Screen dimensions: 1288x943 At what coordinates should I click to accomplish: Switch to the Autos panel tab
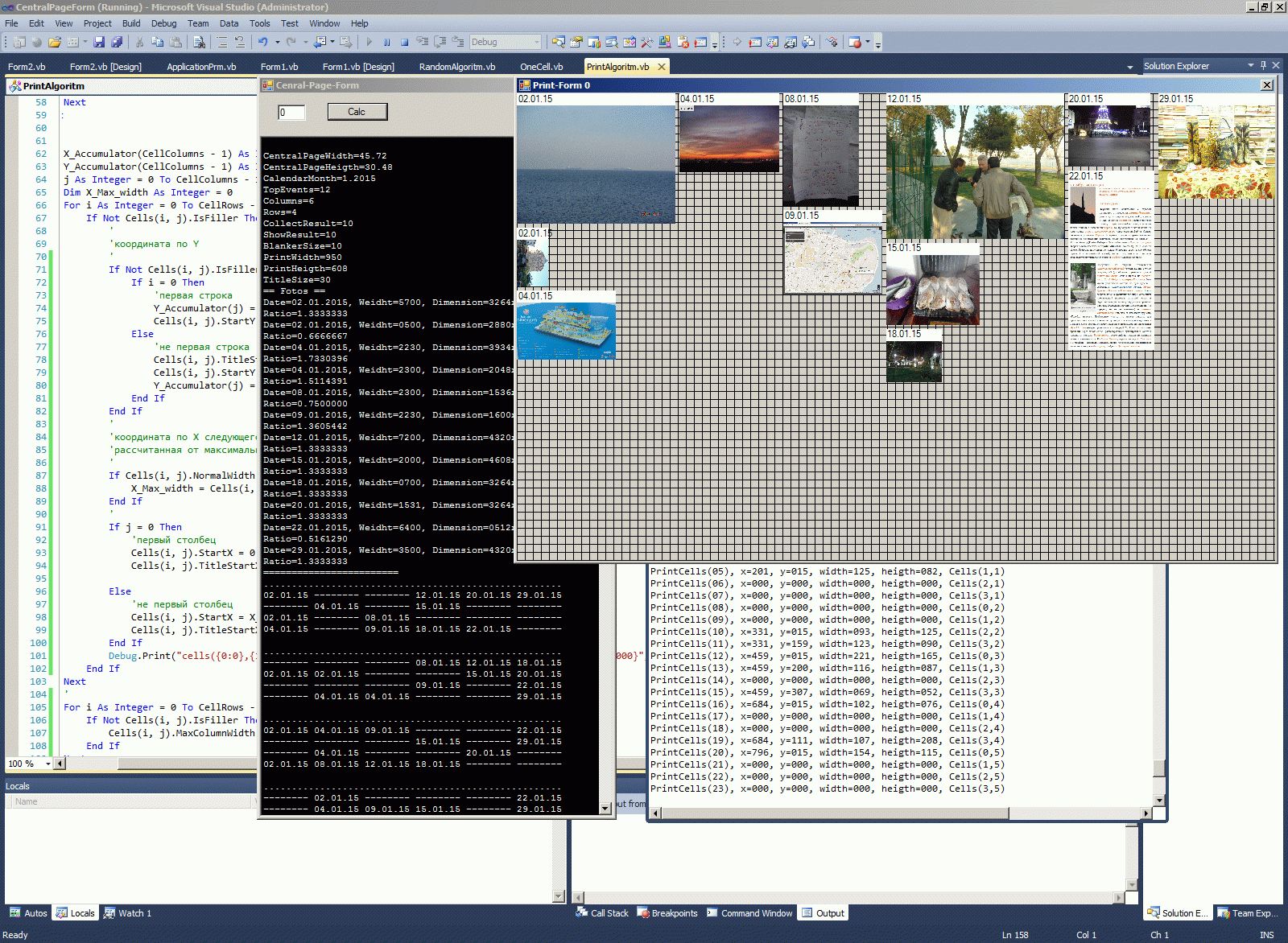click(28, 913)
